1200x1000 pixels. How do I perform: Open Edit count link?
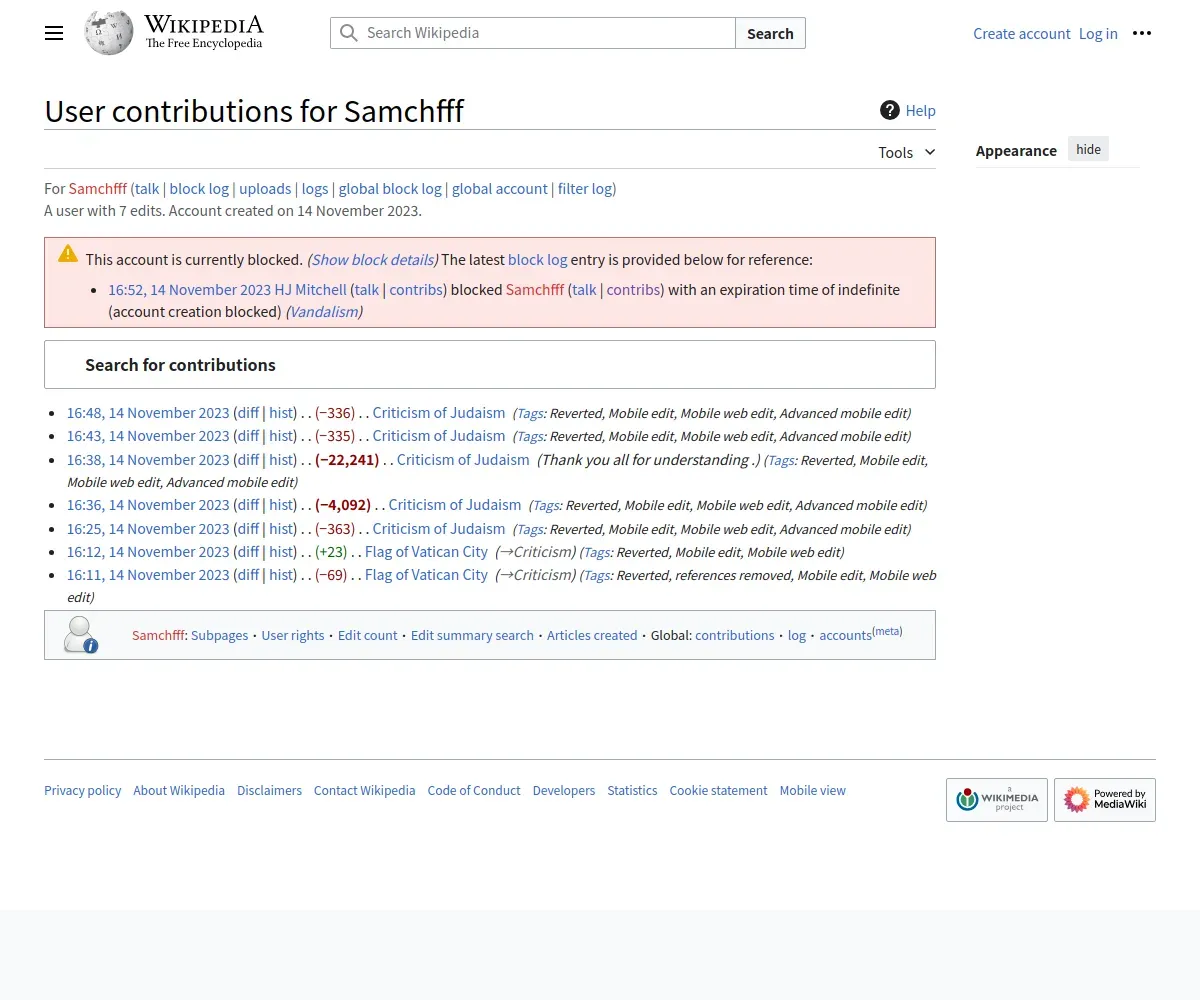(367, 635)
